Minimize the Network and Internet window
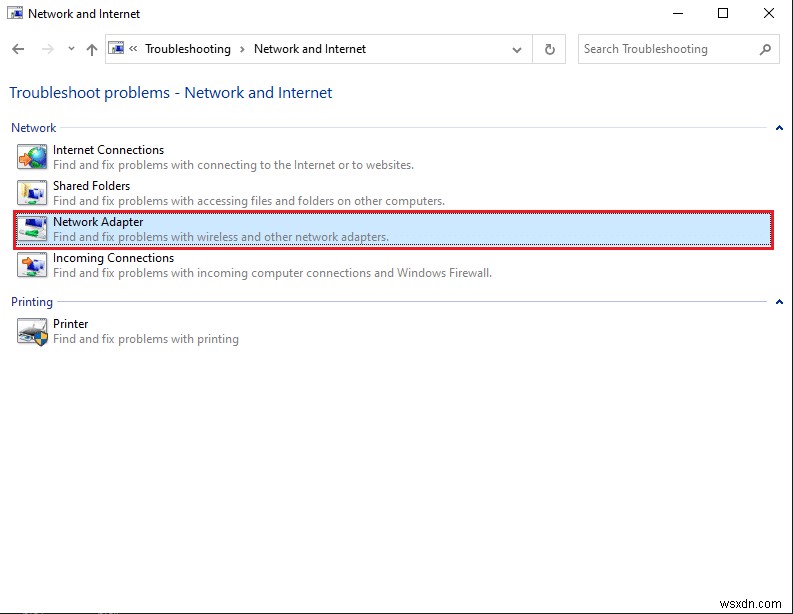The width and height of the screenshot is (793, 614). tap(678, 14)
